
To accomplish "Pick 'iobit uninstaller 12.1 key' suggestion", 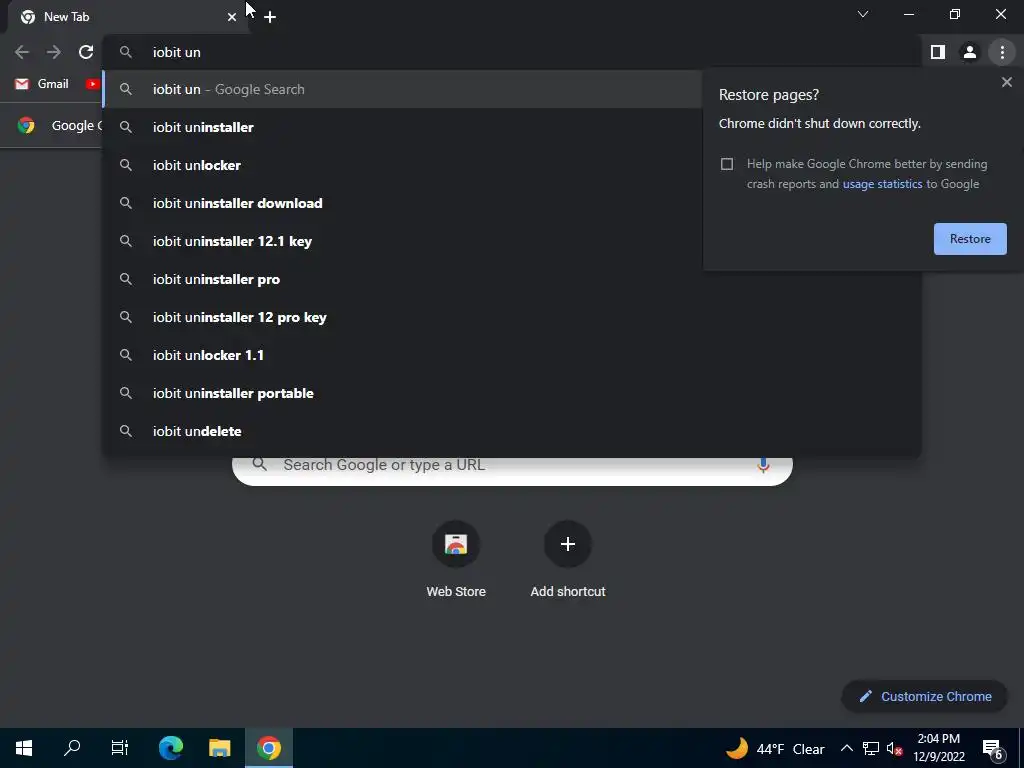I will [x=402, y=241].
